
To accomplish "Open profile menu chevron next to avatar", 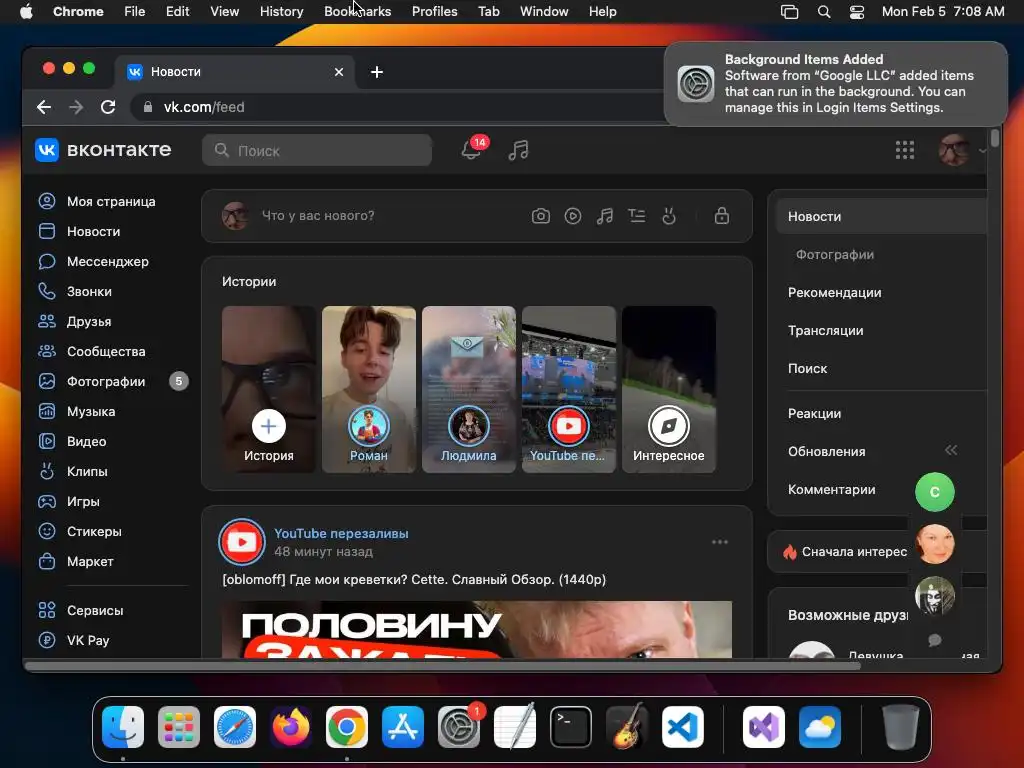I will 982,151.
